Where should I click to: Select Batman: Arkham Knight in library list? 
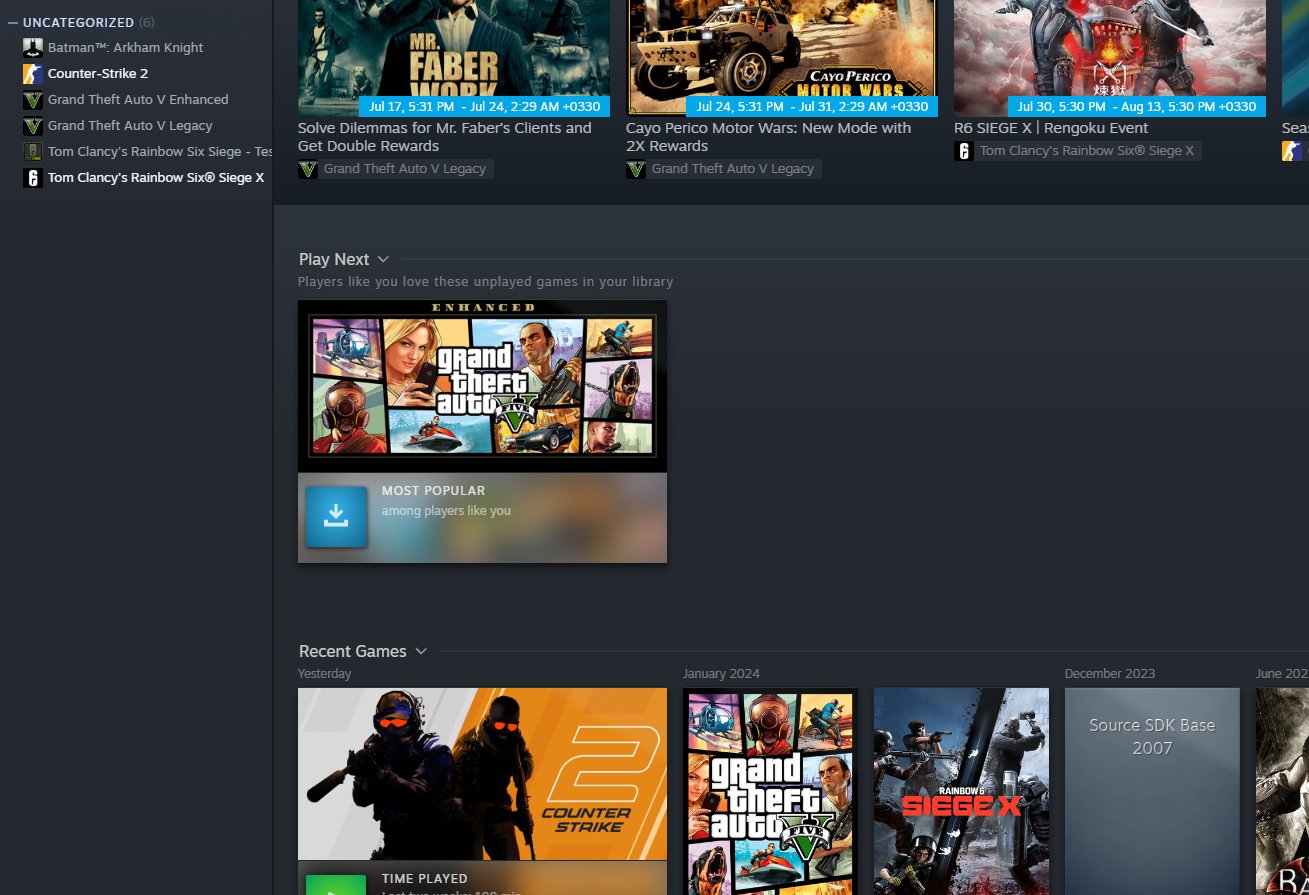125,47
